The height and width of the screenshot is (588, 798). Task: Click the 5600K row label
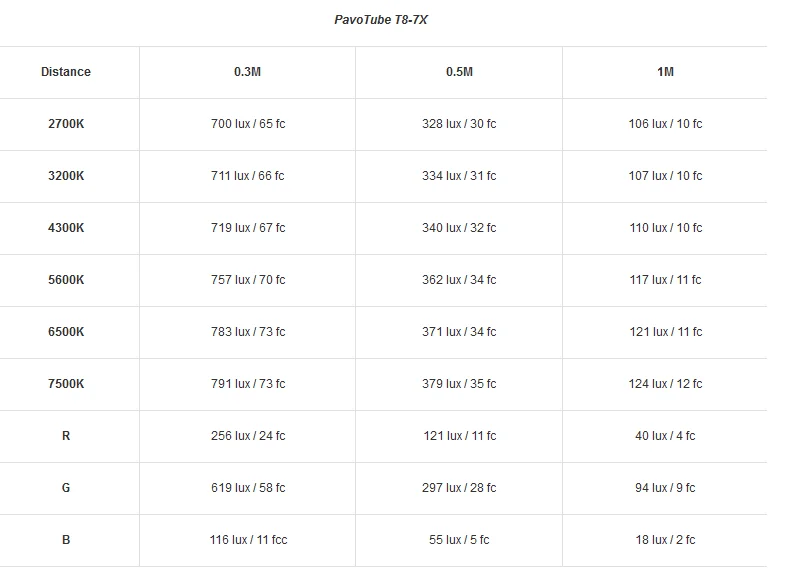pos(66,279)
